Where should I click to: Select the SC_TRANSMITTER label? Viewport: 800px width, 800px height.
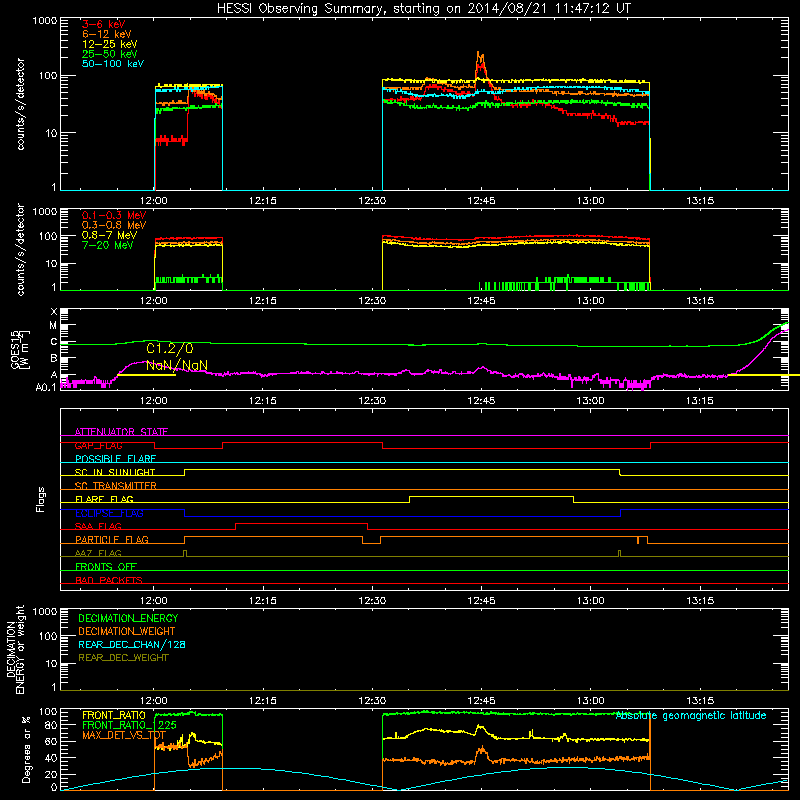point(116,486)
